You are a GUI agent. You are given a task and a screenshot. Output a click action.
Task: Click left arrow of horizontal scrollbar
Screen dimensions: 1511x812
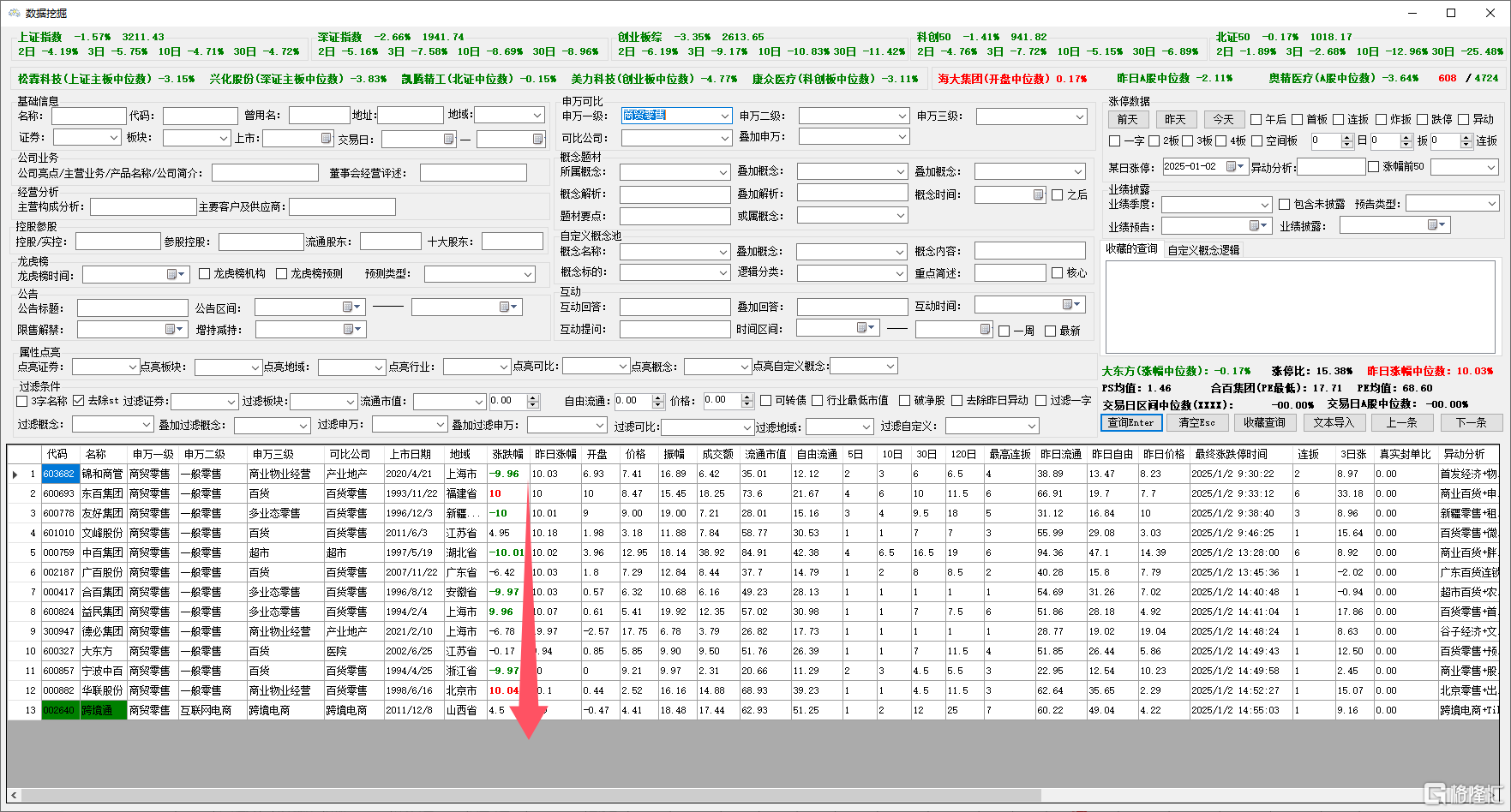pyautogui.click(x=14, y=795)
